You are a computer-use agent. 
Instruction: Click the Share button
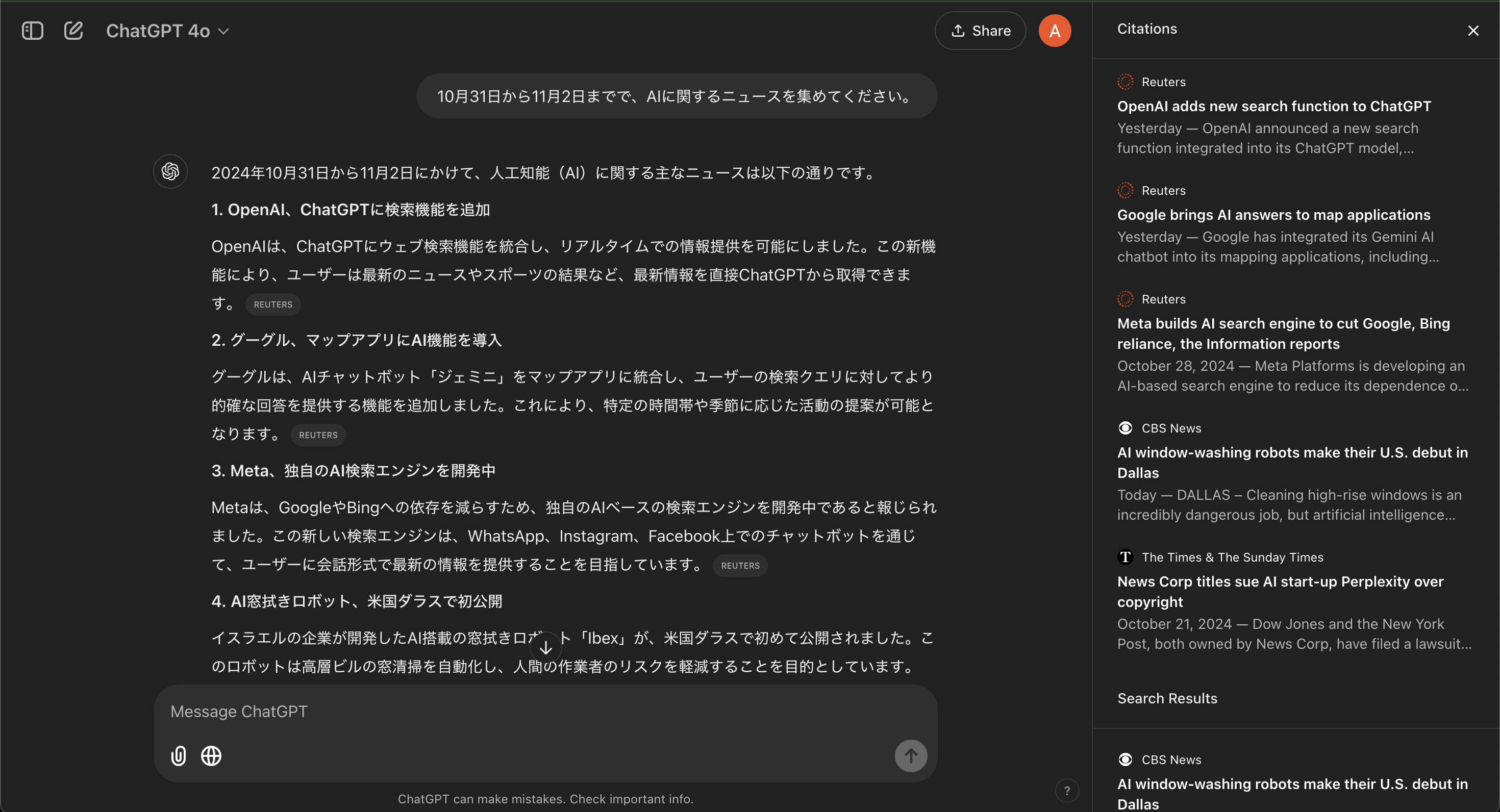[x=980, y=30]
